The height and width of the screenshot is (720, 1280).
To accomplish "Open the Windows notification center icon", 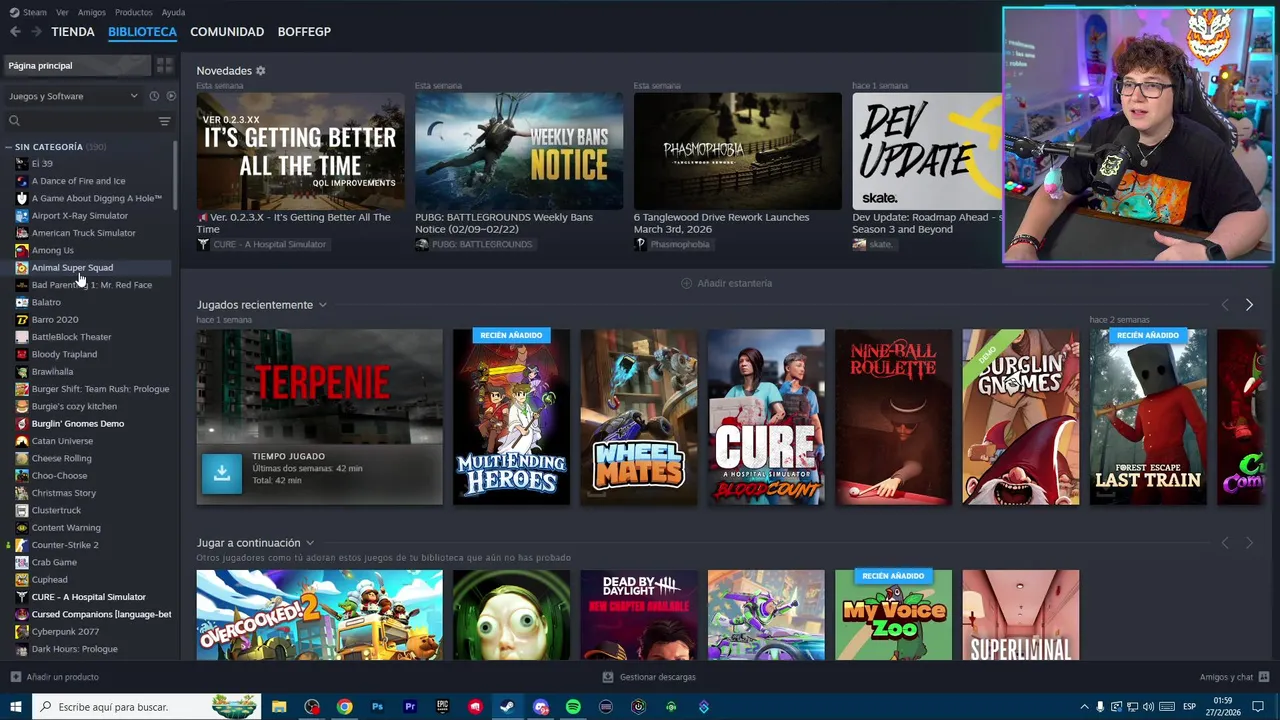I will 1258,707.
